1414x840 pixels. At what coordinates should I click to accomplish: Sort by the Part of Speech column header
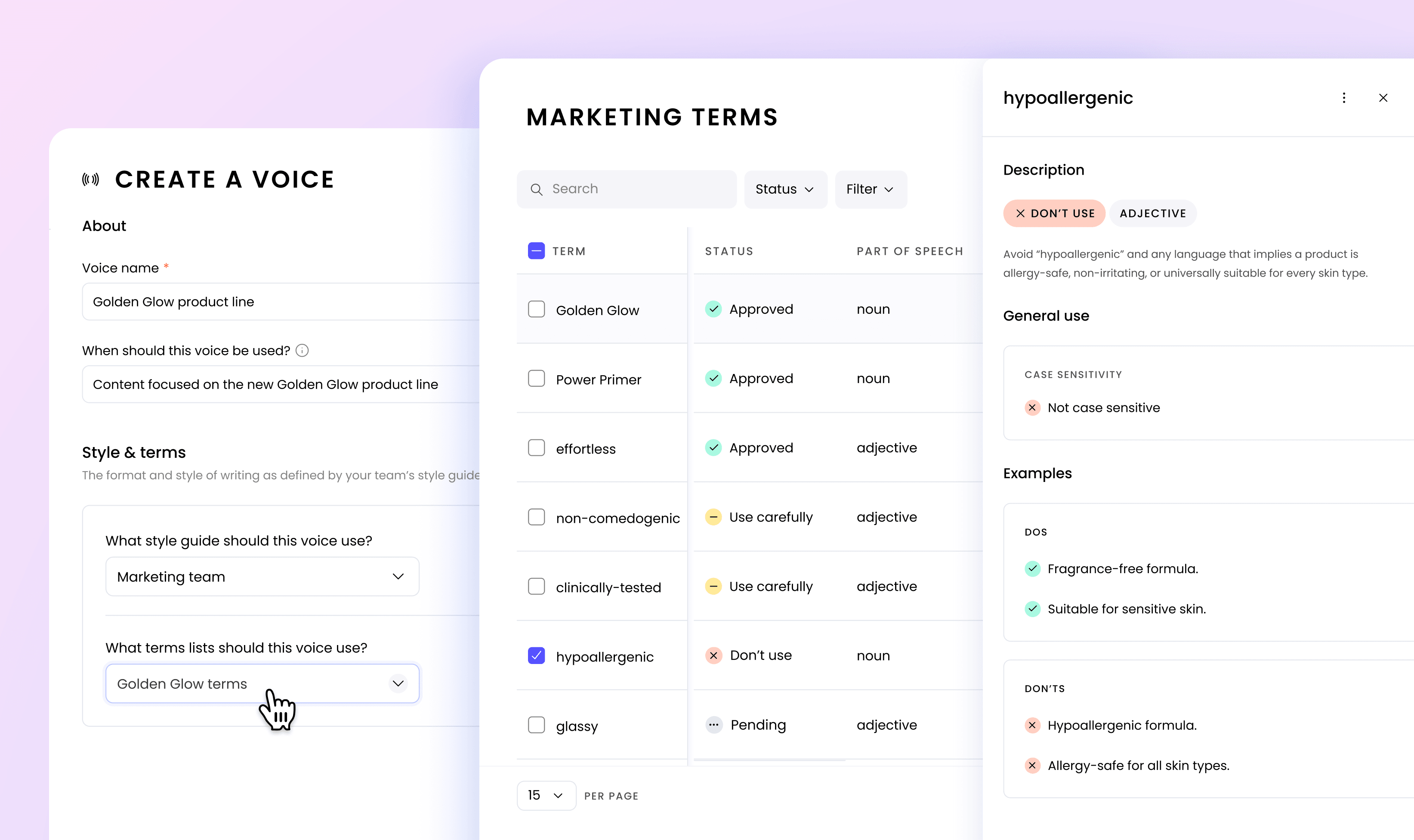(909, 251)
